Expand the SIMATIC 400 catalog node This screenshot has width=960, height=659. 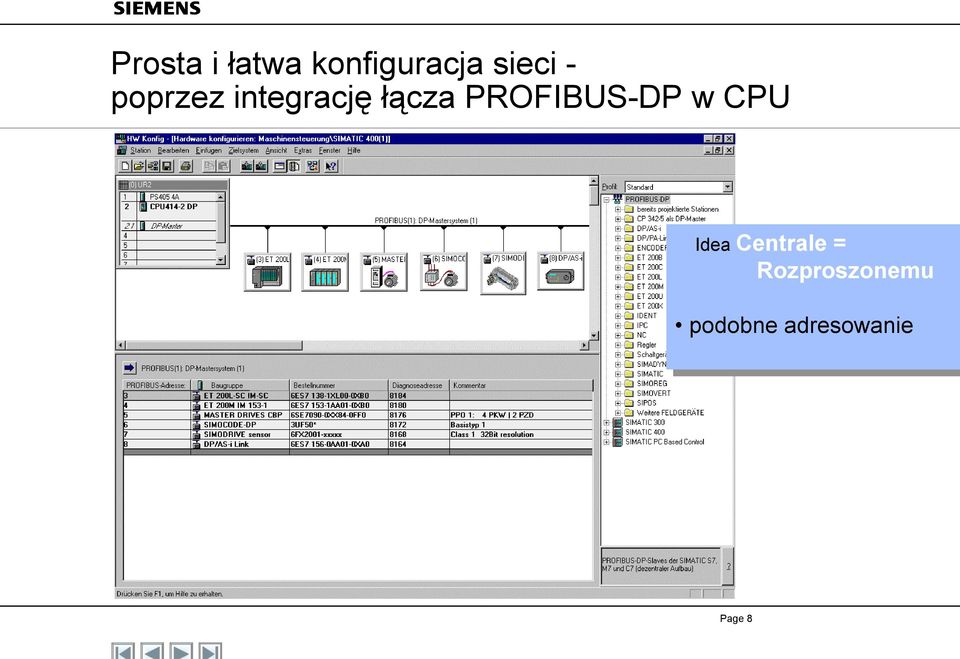click(x=607, y=432)
